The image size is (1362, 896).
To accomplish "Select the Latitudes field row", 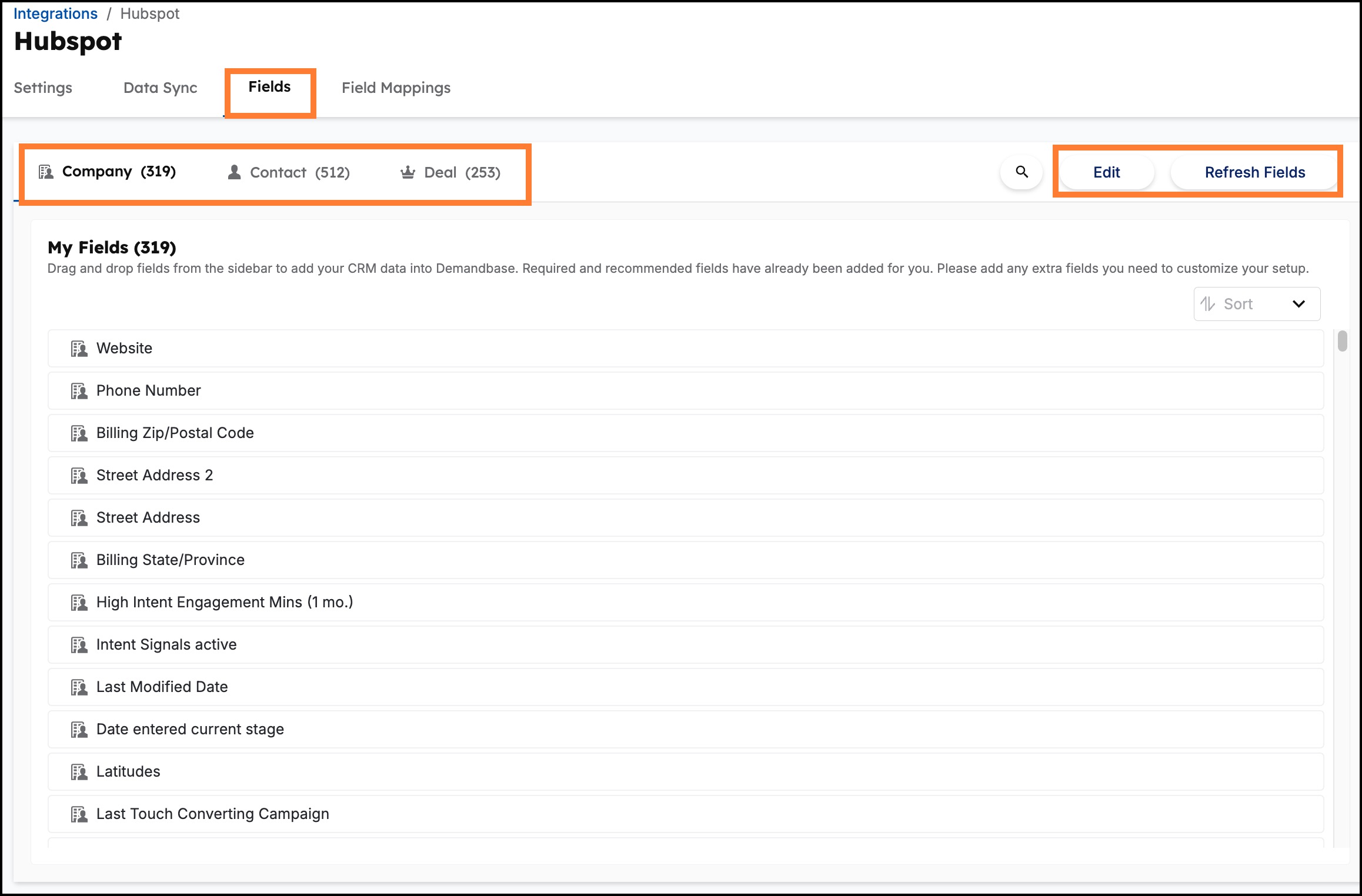I will point(686,772).
